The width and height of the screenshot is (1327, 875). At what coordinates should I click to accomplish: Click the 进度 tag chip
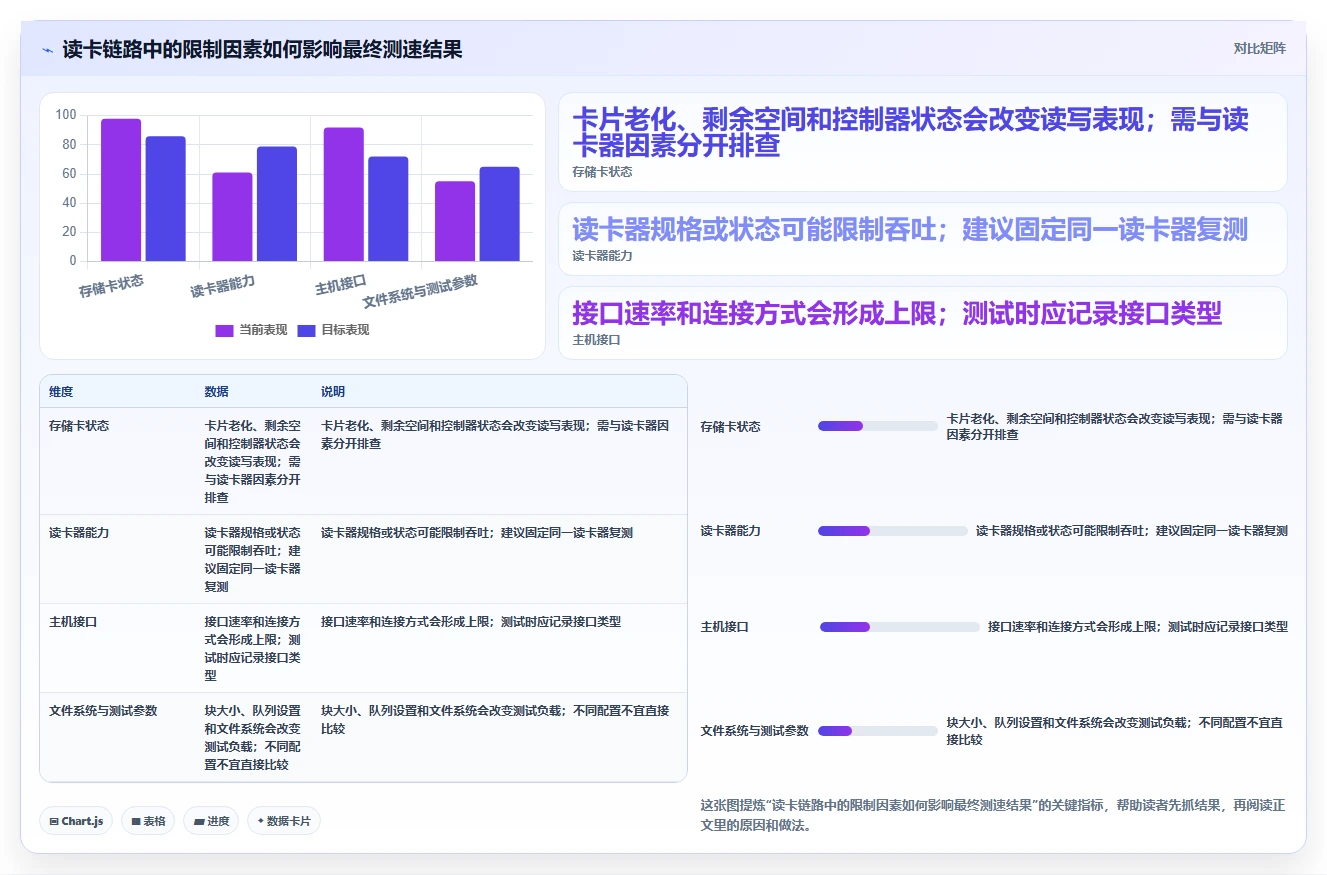tap(211, 821)
